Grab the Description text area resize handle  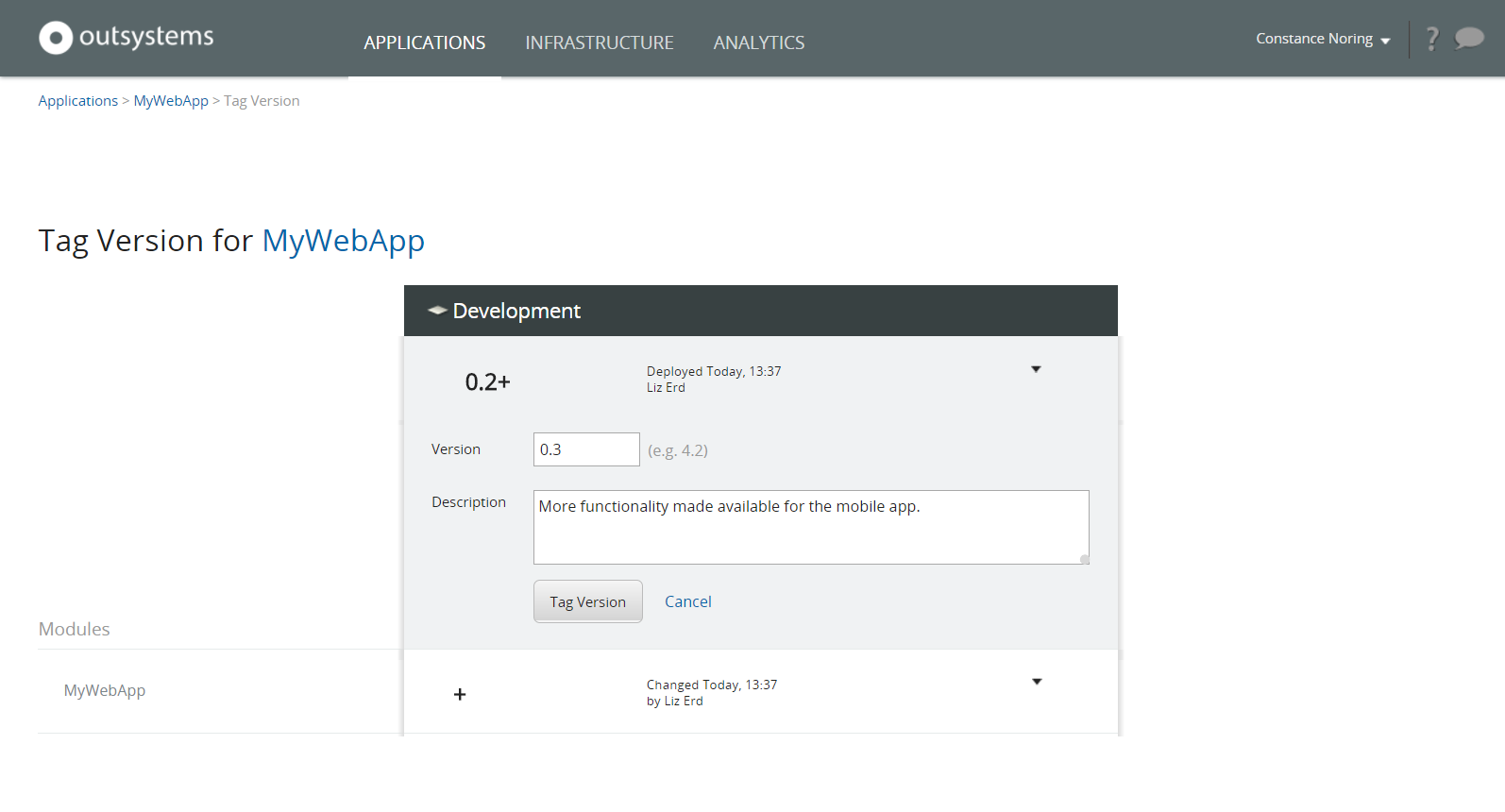tap(1084, 559)
